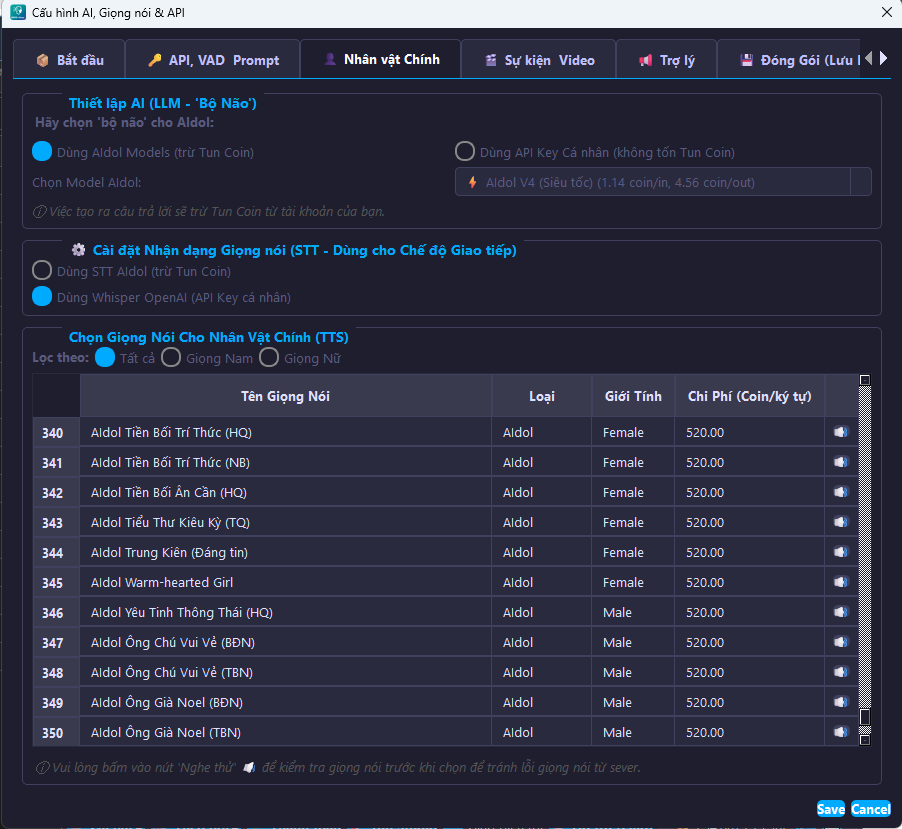The height and width of the screenshot is (829, 902).
Task: Select row 345 AIdol Warm-hearted Girl
Action: 445,582
